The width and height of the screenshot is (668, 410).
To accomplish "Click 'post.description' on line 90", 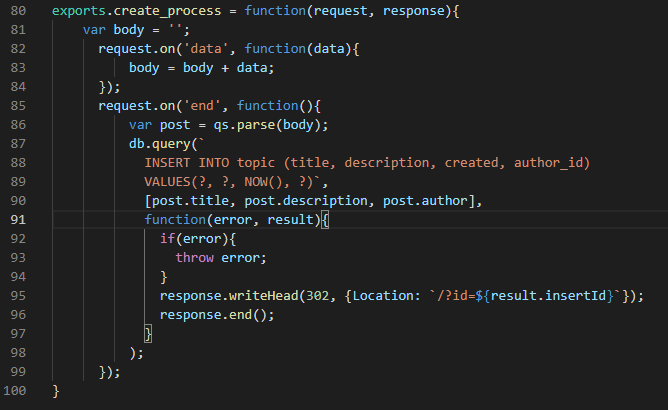I will coord(306,201).
